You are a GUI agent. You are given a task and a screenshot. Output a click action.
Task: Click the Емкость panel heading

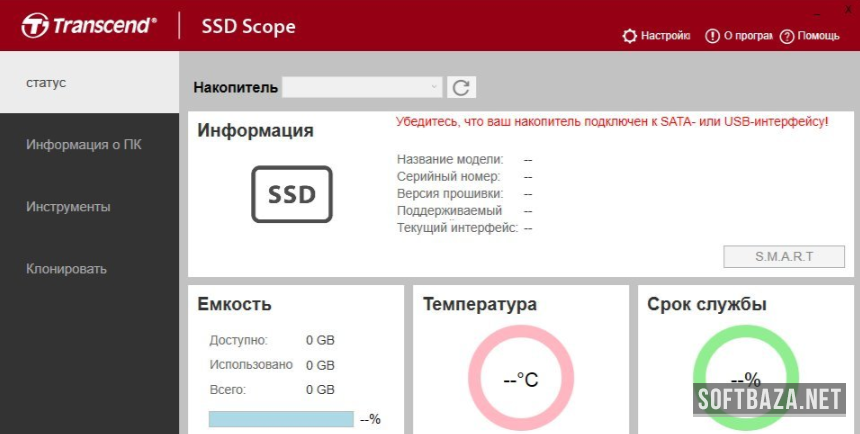tap(234, 305)
